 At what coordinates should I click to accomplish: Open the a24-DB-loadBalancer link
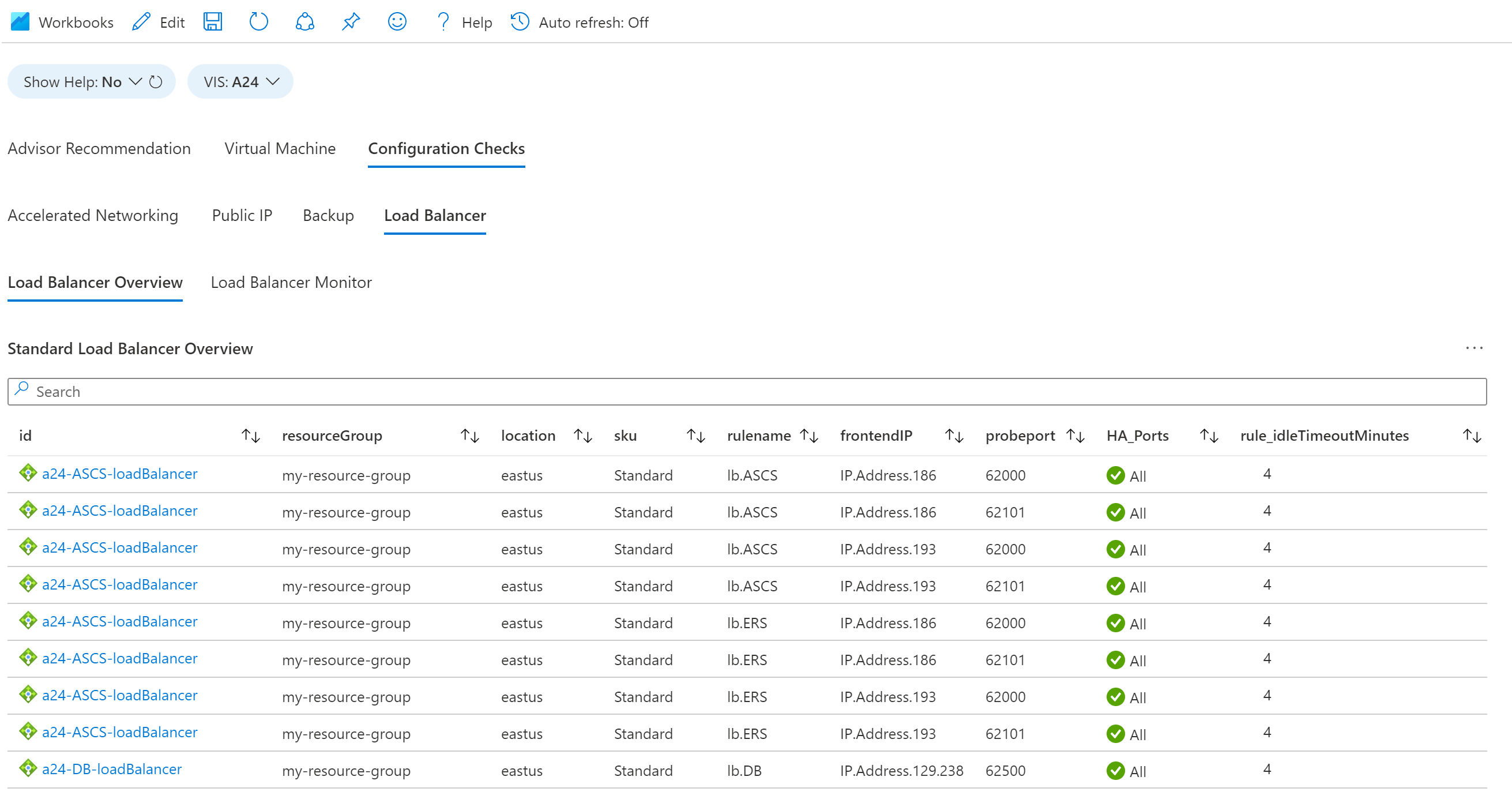(111, 769)
